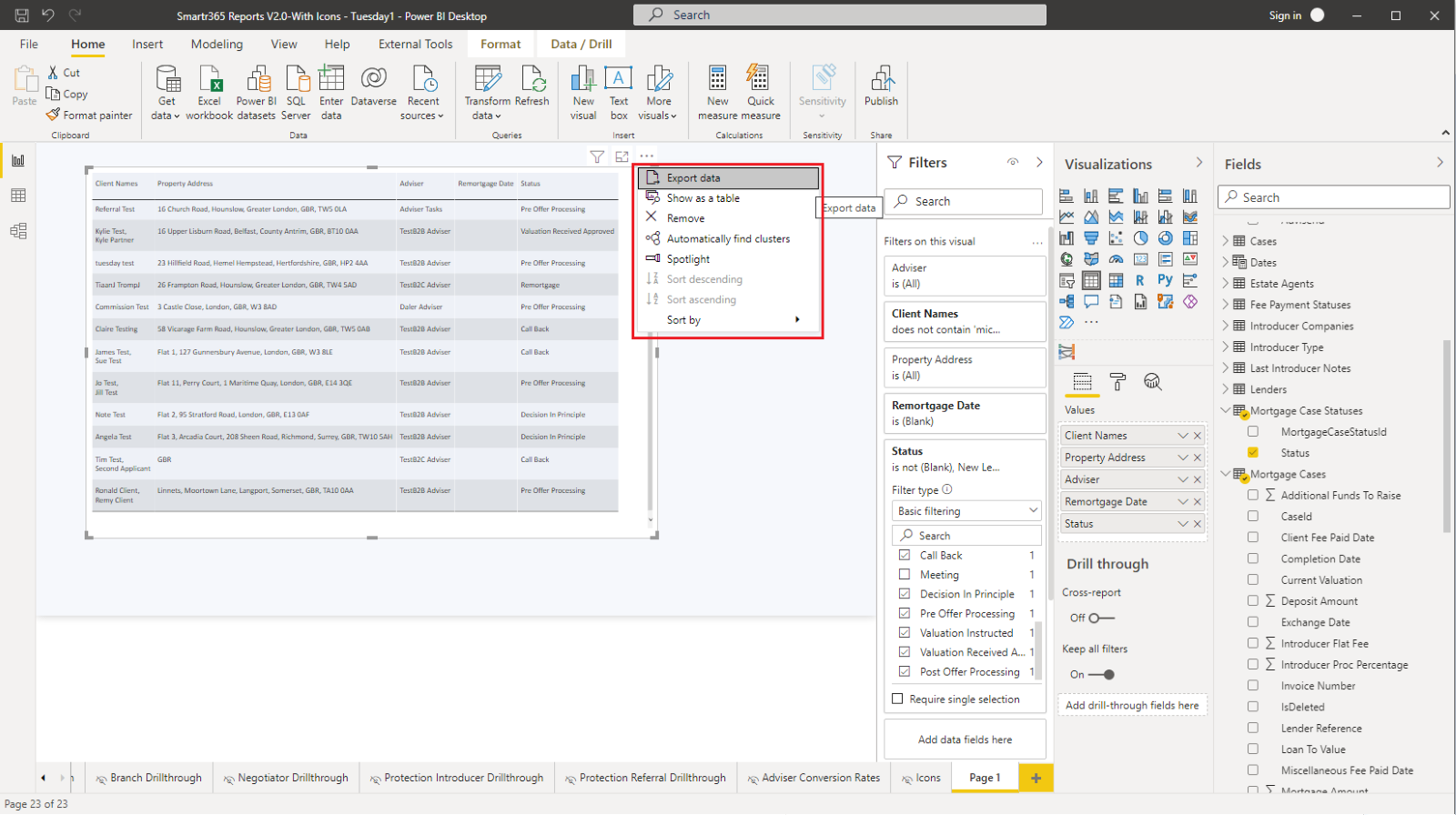1456x815 pixels.
Task: Collapse the Mortgage Cases table
Action: click(1226, 474)
